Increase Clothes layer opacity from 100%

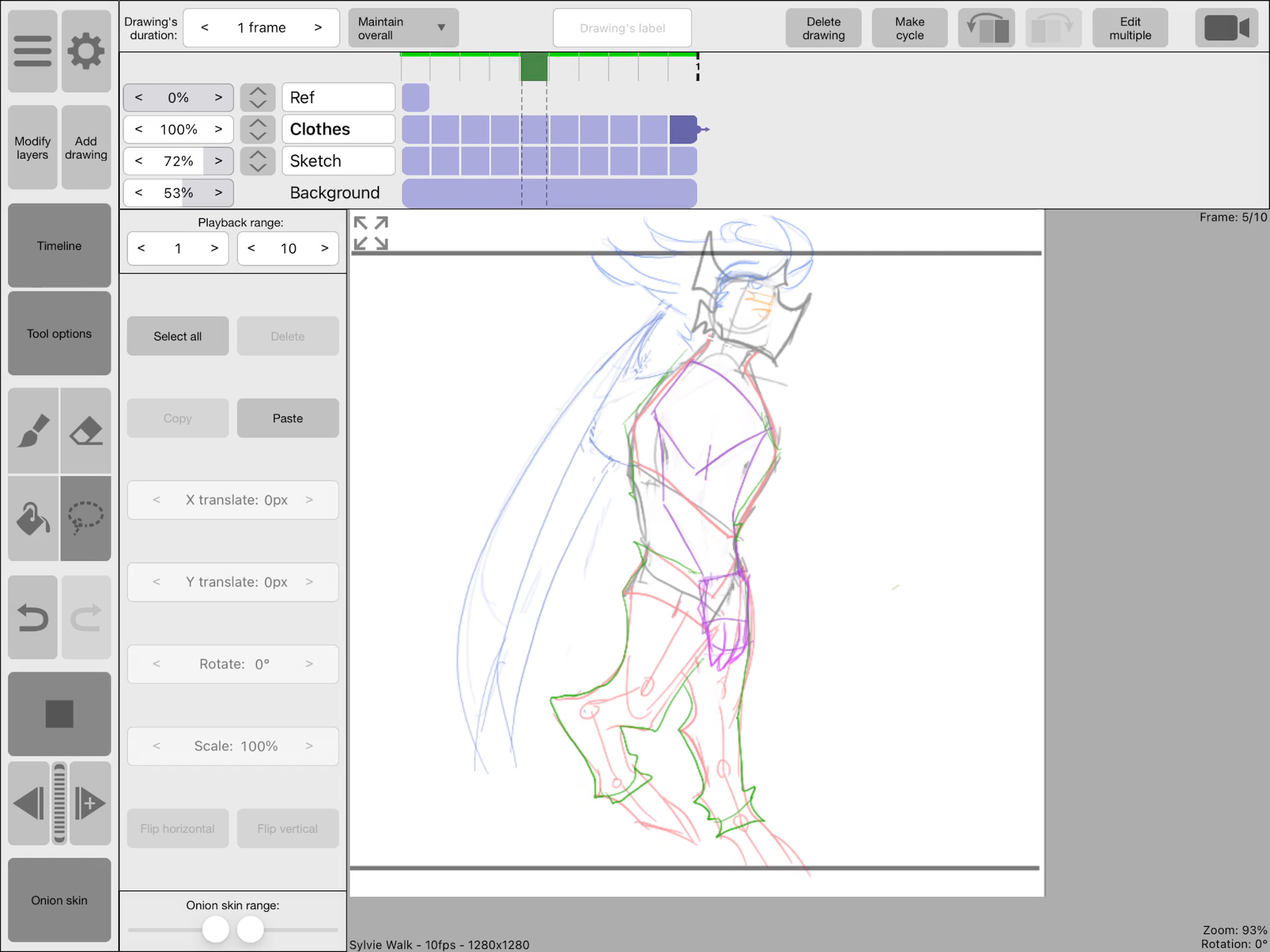pos(218,129)
